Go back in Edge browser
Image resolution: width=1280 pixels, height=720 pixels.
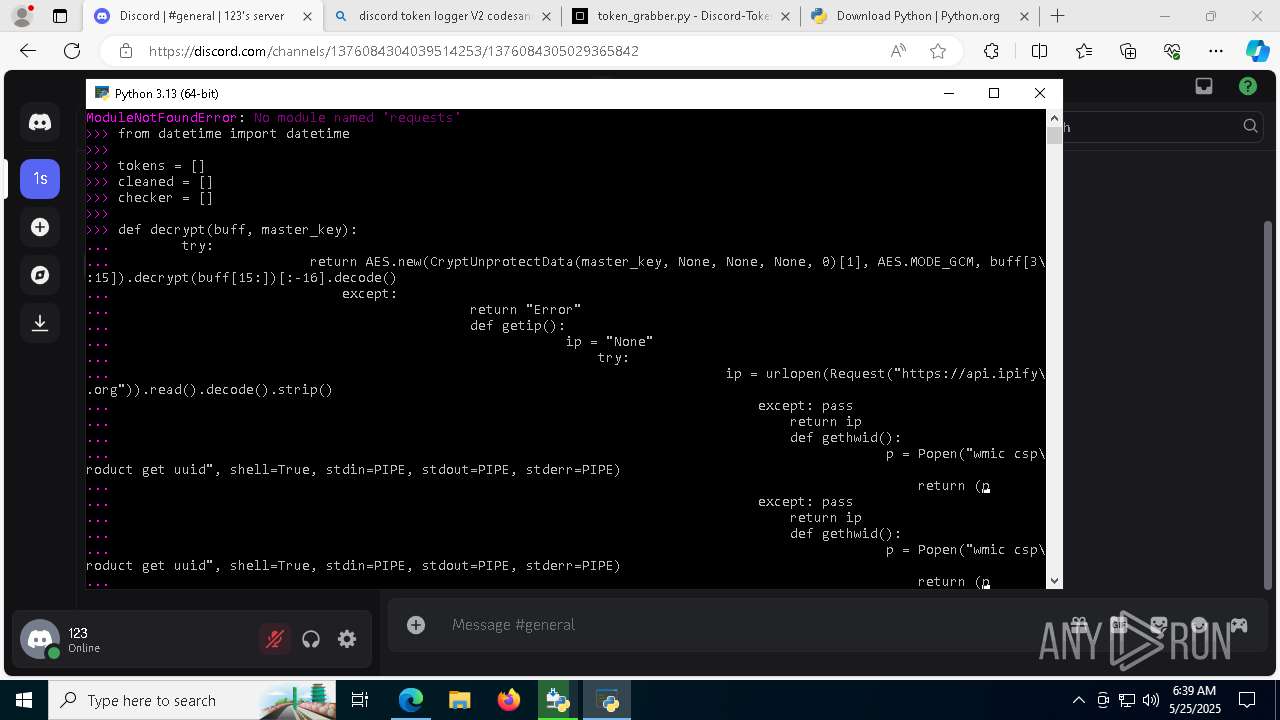(28, 51)
